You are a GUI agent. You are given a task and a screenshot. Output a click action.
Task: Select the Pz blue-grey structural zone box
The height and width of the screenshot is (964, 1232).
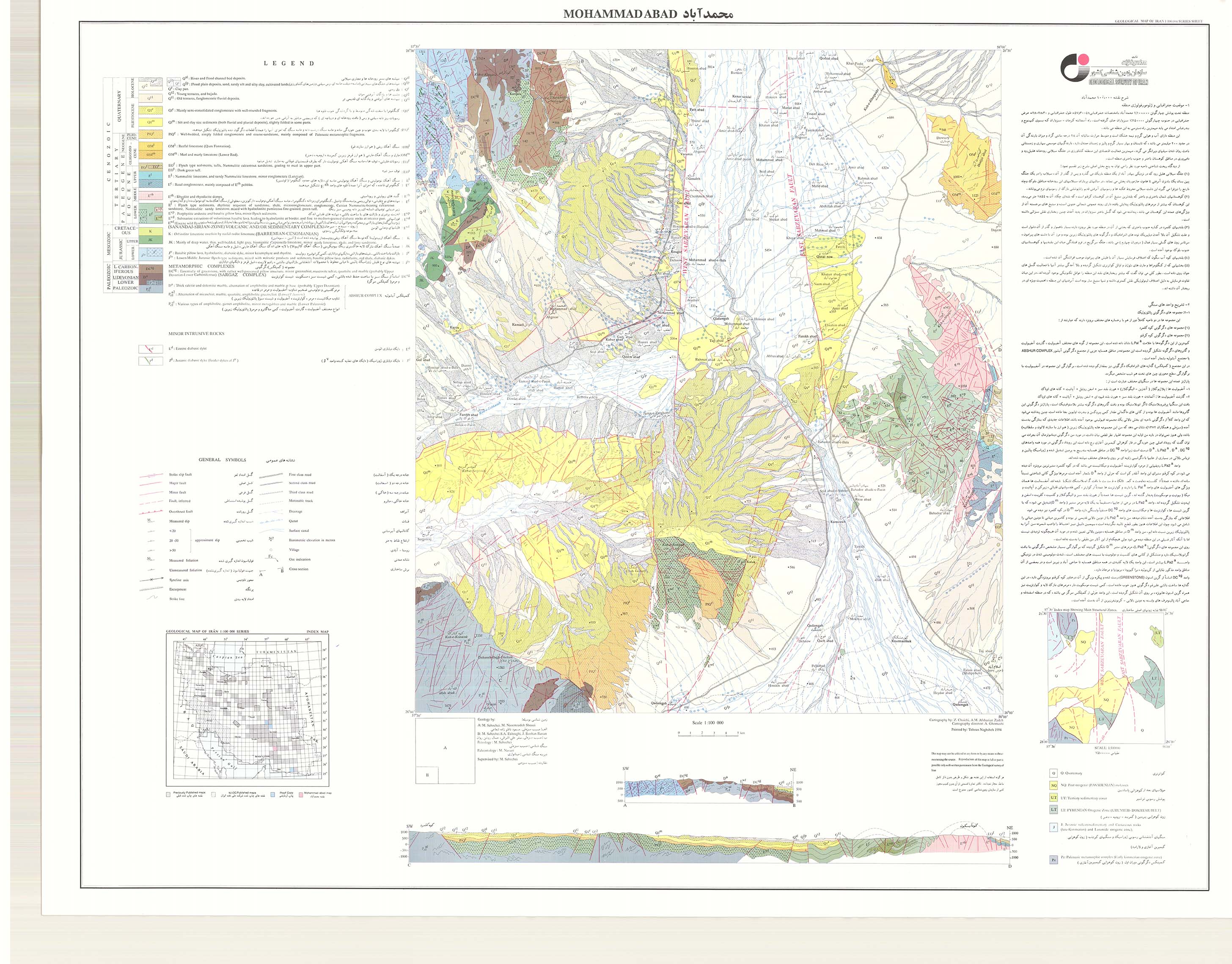tap(1053, 860)
